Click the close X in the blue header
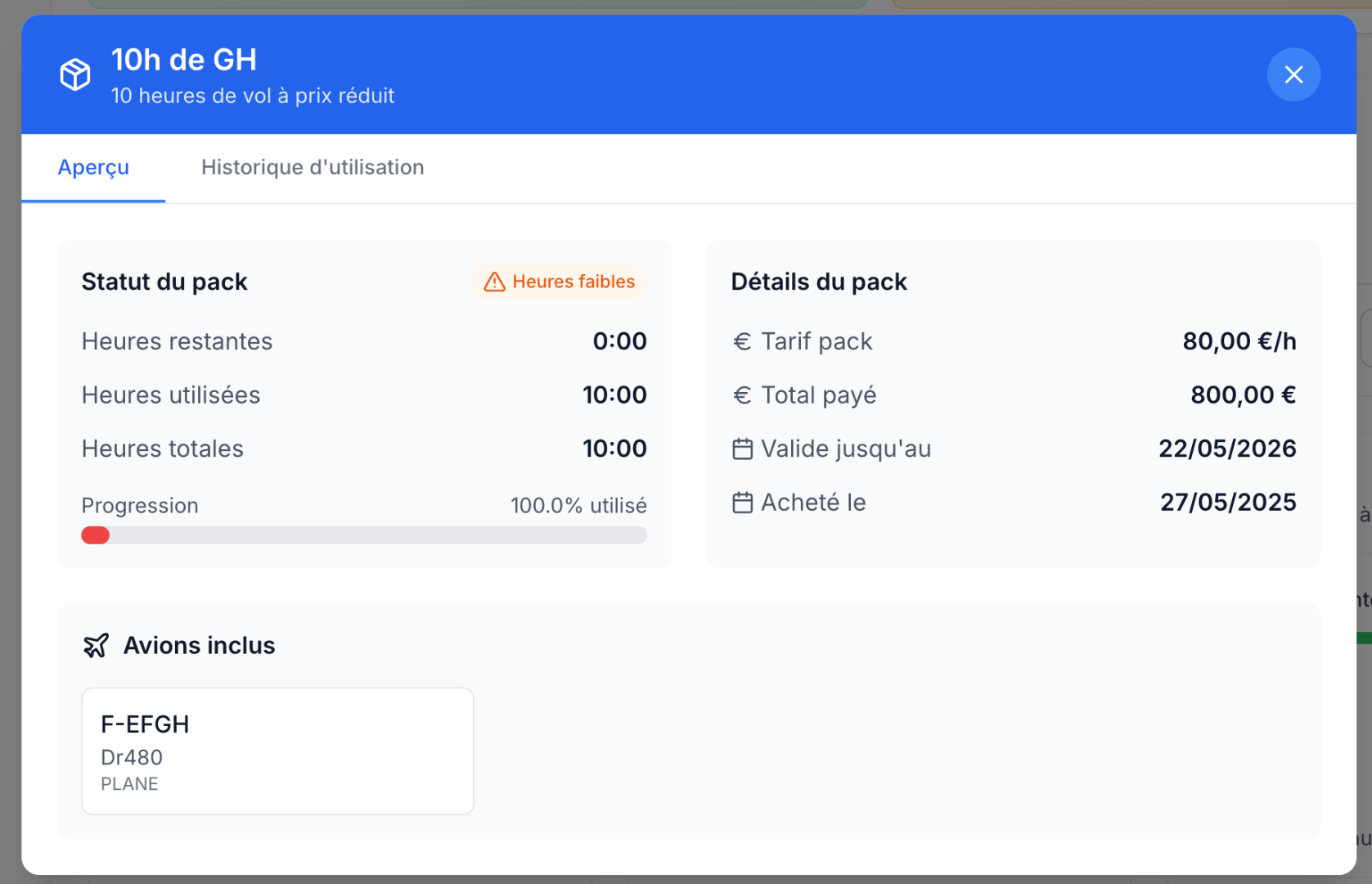 [x=1293, y=74]
